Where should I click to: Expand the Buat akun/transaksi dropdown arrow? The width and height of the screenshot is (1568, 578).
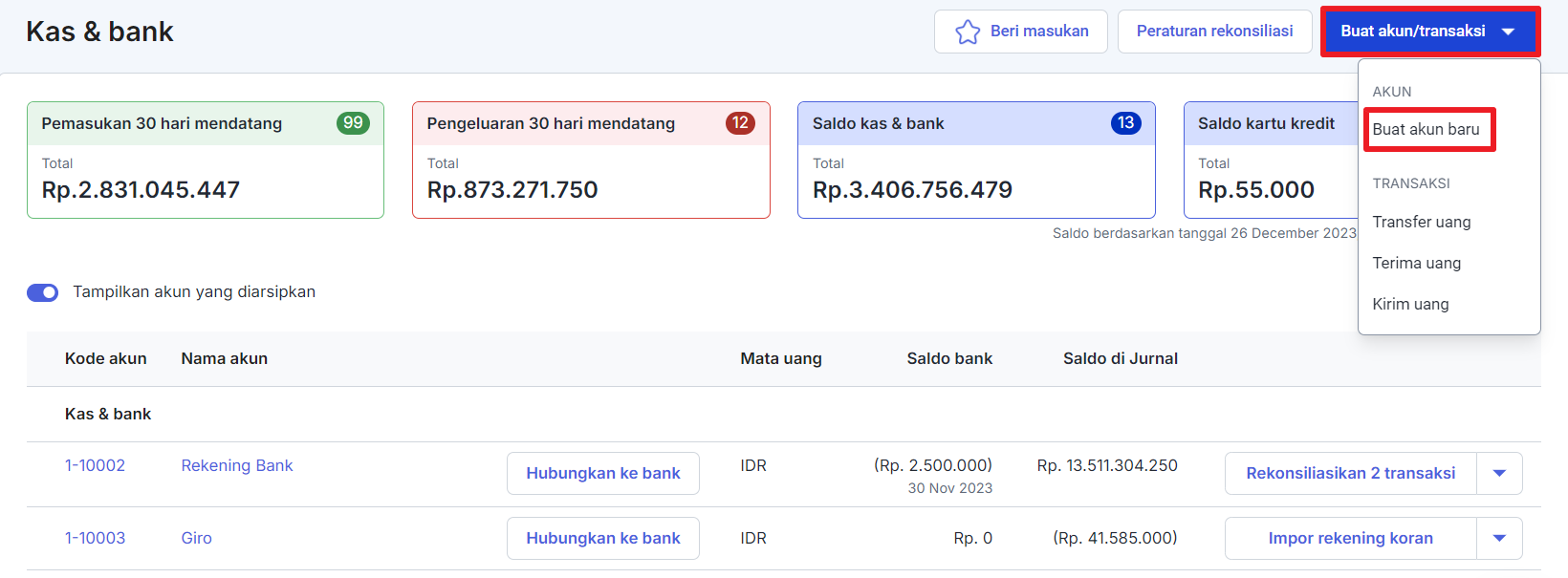[1509, 32]
